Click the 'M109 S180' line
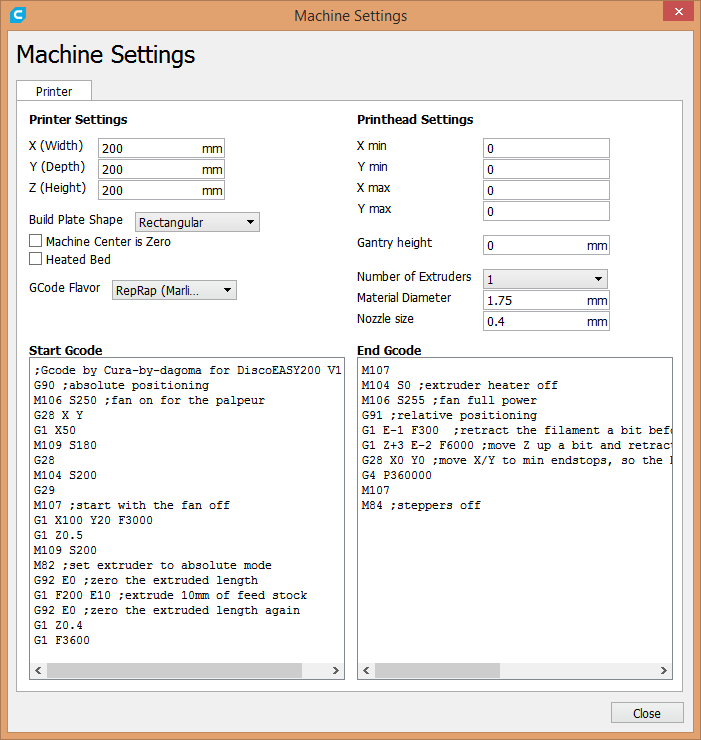 click(65, 446)
